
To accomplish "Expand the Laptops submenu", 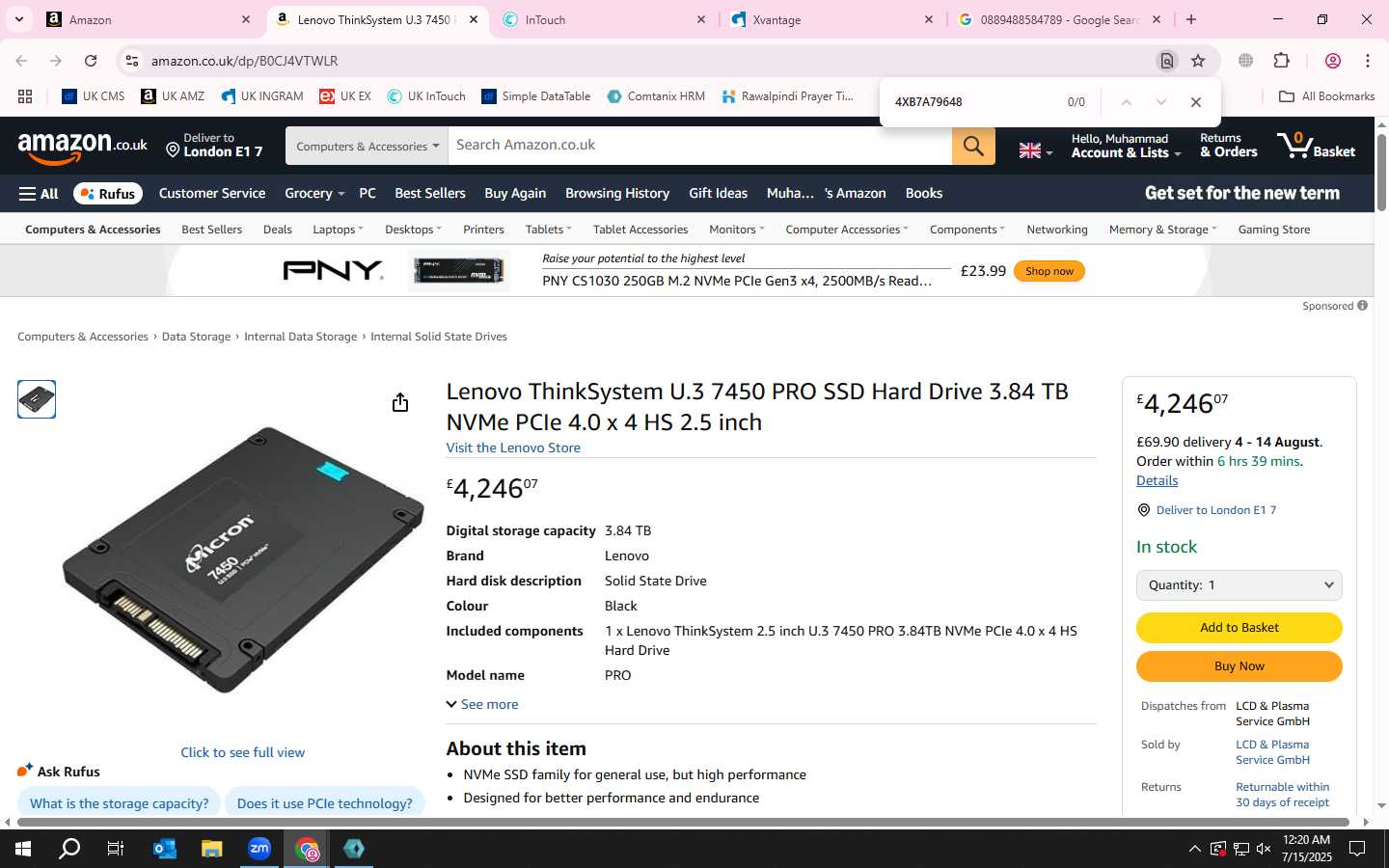I will pos(339,230).
